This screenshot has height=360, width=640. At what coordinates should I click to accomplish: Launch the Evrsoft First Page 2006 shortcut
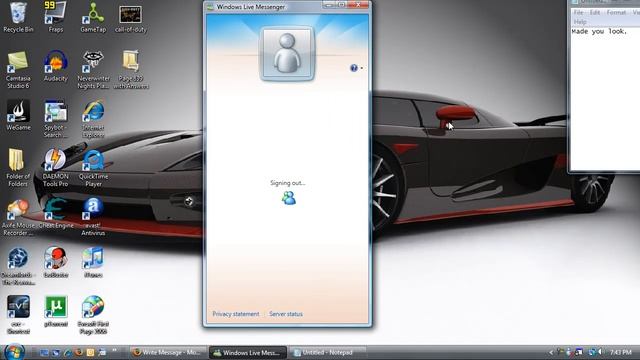coord(93,315)
